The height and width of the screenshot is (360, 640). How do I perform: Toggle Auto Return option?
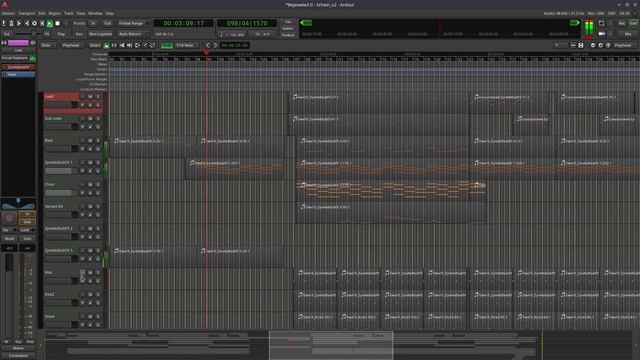pos(133,34)
